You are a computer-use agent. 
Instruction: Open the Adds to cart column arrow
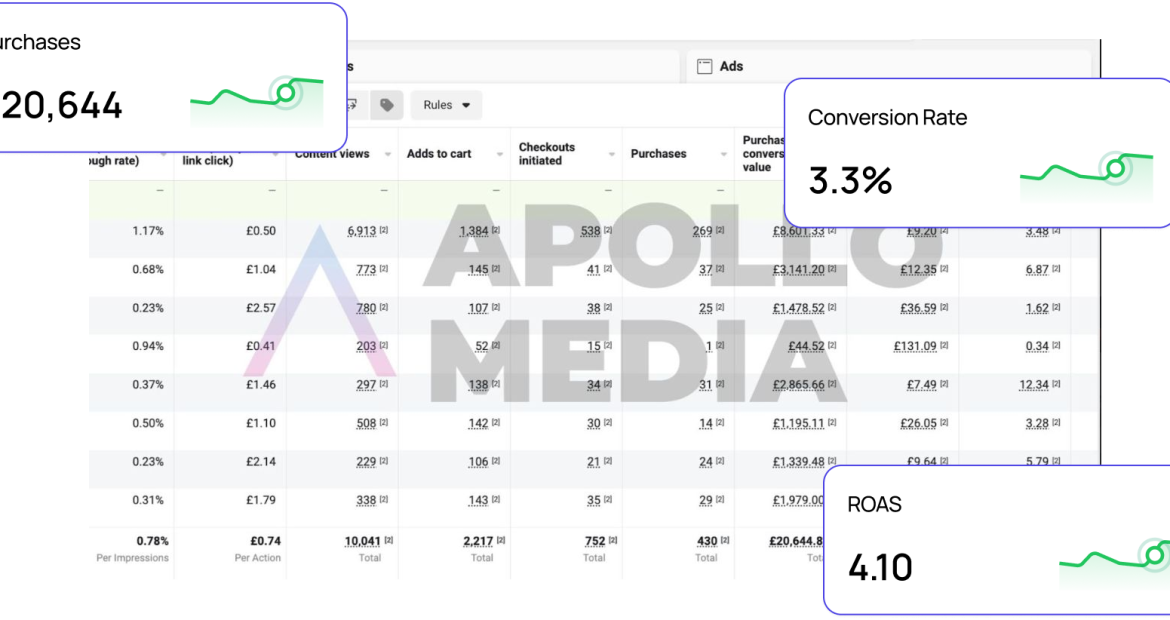(x=499, y=154)
